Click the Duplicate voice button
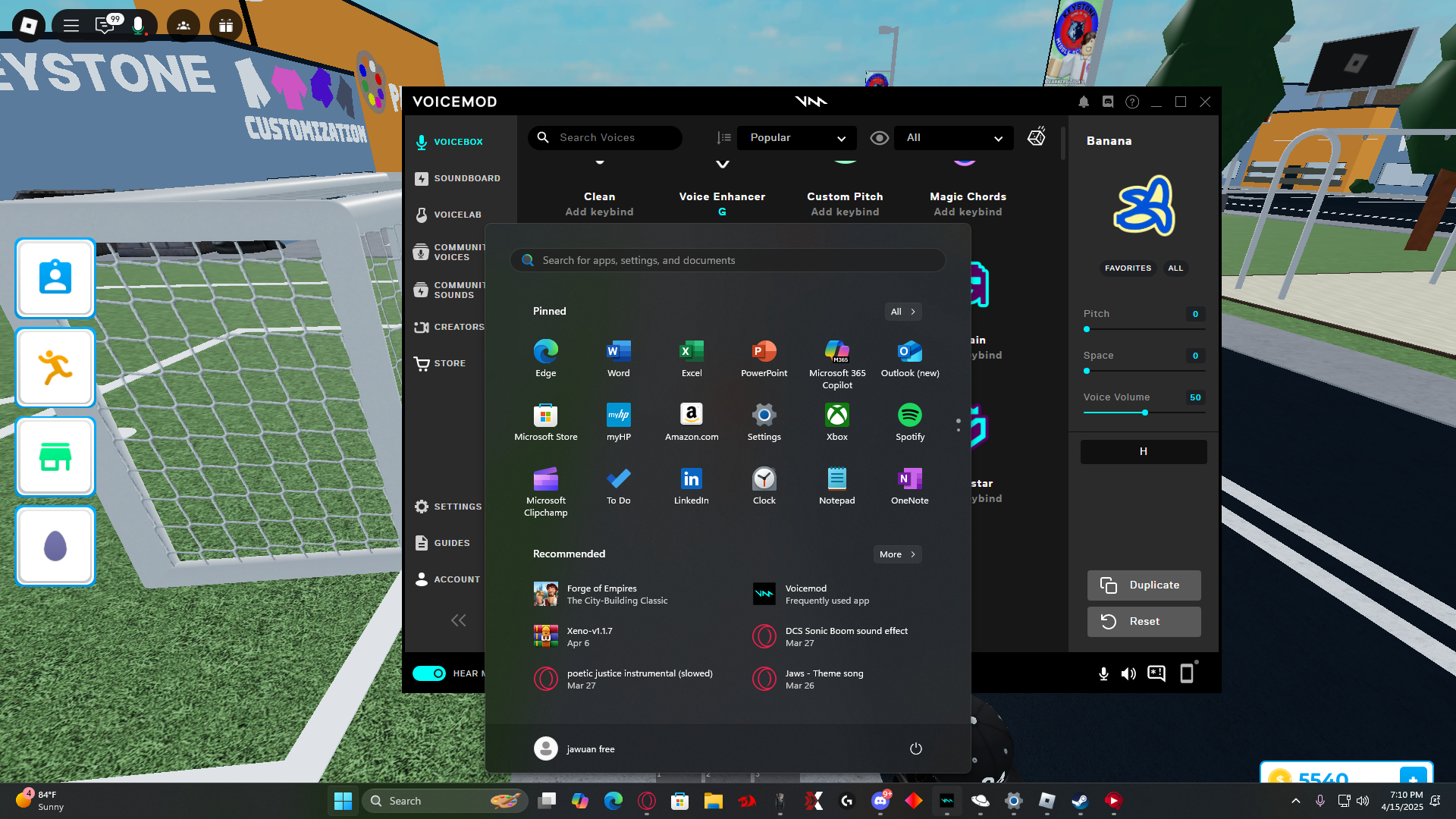Viewport: 1456px width, 819px height. pos(1144,585)
